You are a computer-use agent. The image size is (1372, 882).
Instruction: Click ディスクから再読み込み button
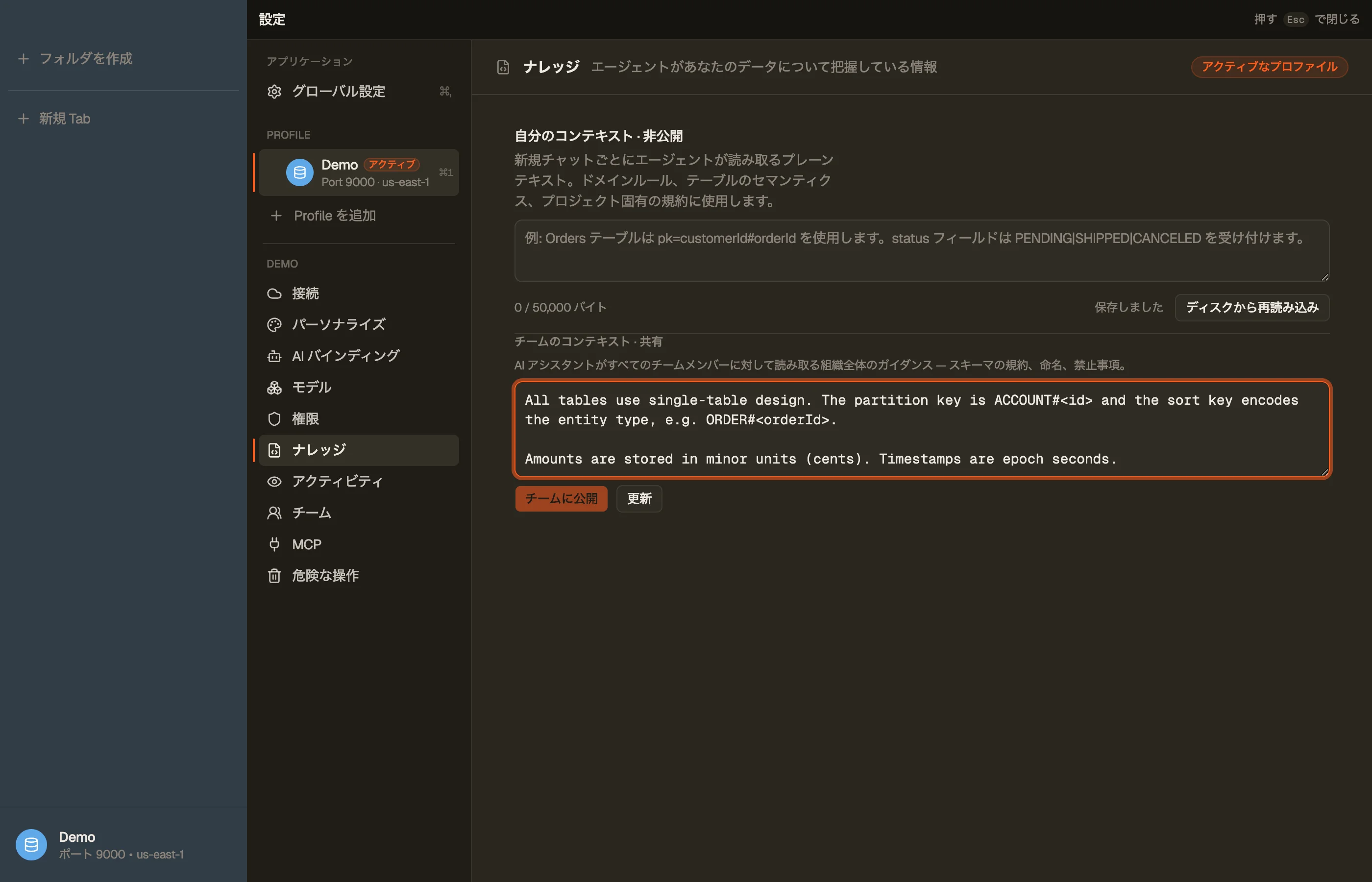(1252, 308)
